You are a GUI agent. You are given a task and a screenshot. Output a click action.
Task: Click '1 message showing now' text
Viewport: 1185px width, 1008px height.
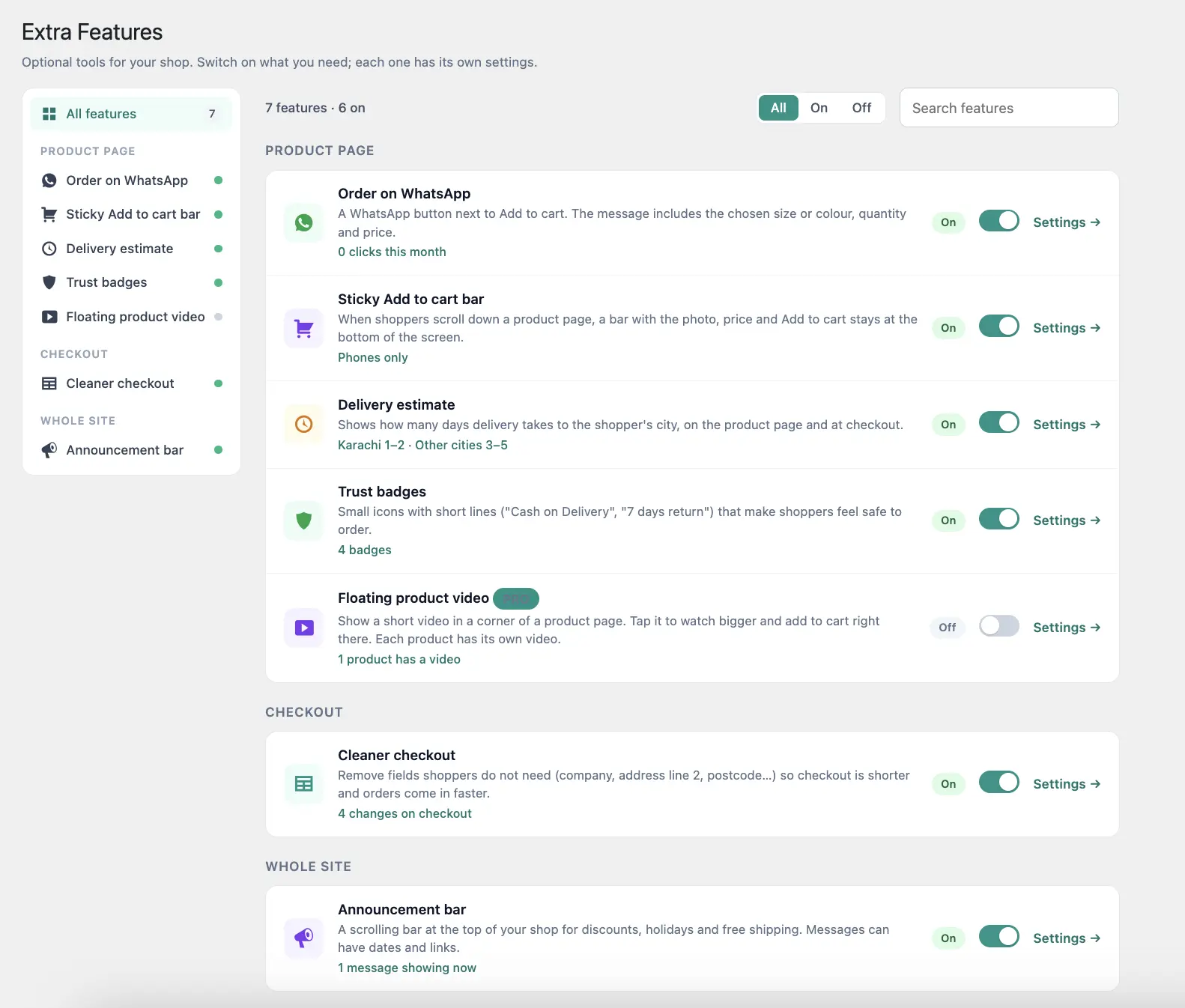click(407, 968)
